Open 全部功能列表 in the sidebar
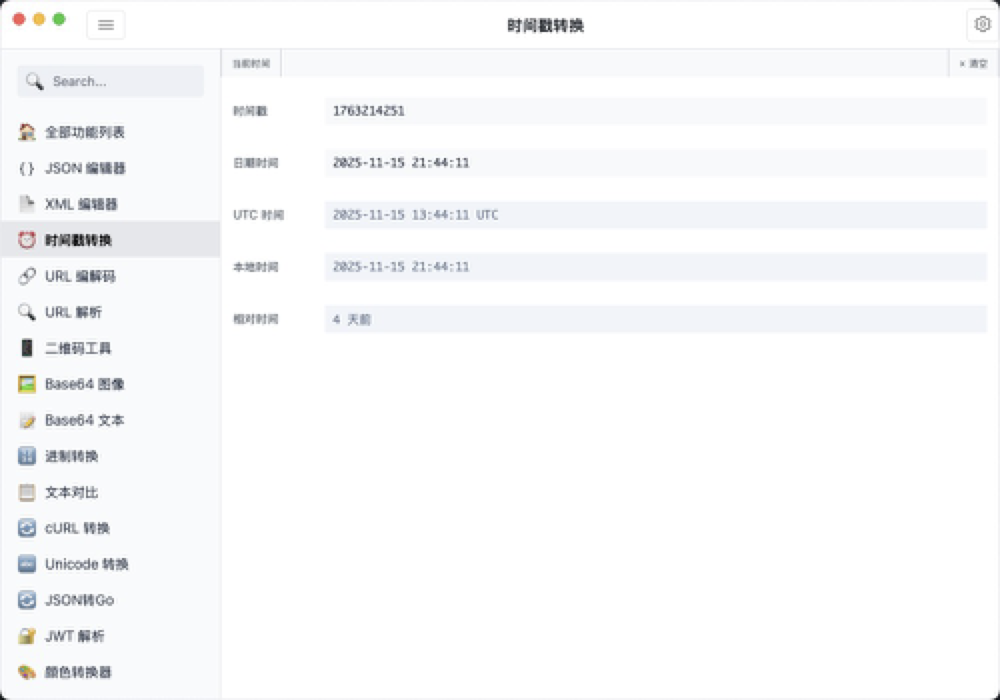 click(84, 132)
